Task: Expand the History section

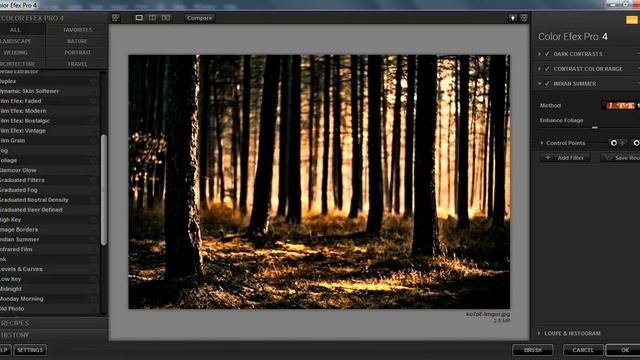Action: tap(53, 335)
